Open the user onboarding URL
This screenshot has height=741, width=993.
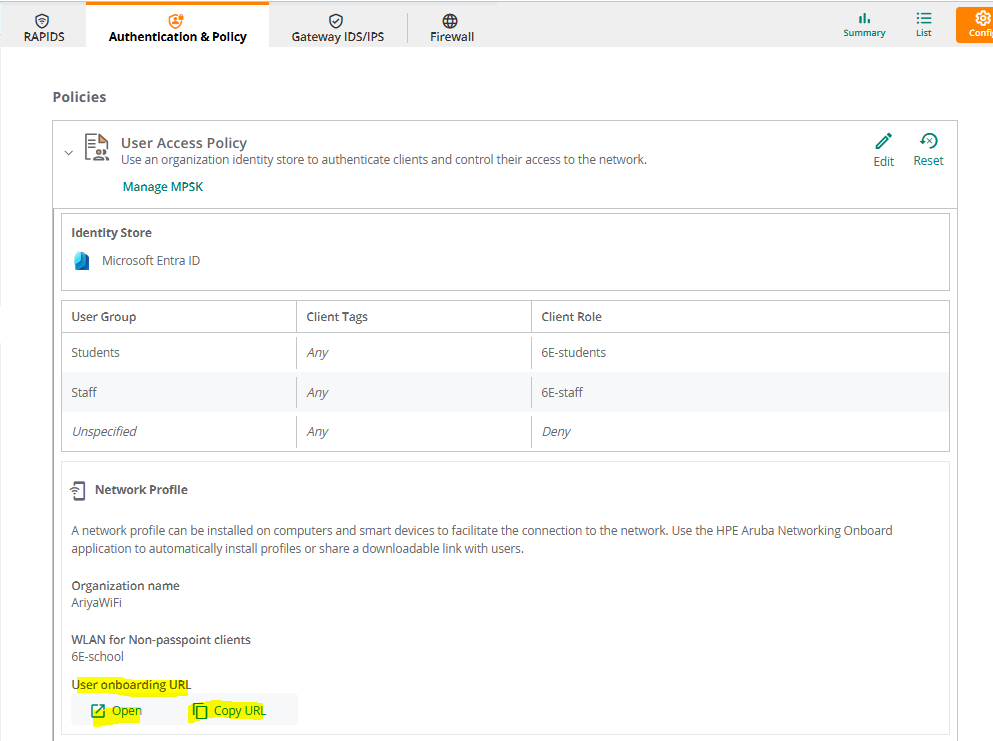117,711
